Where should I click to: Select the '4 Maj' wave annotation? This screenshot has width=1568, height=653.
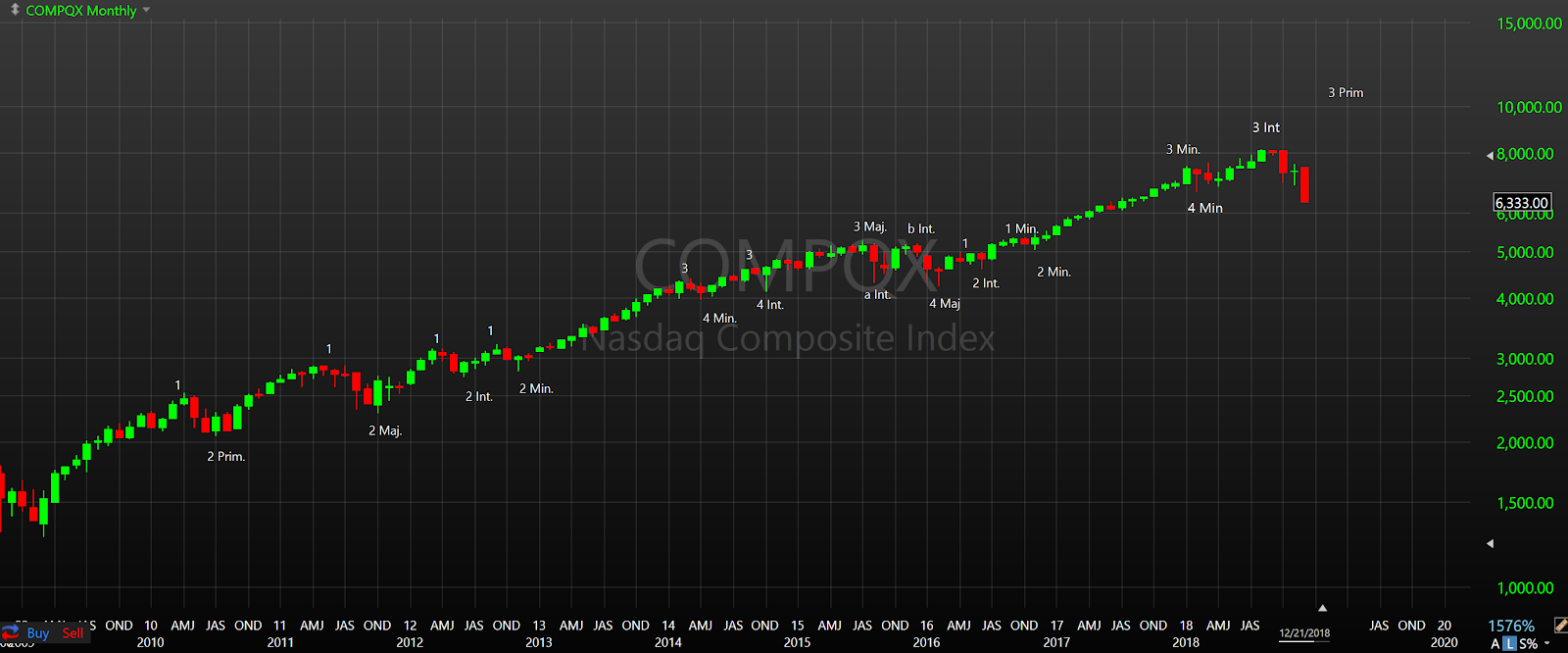click(945, 303)
